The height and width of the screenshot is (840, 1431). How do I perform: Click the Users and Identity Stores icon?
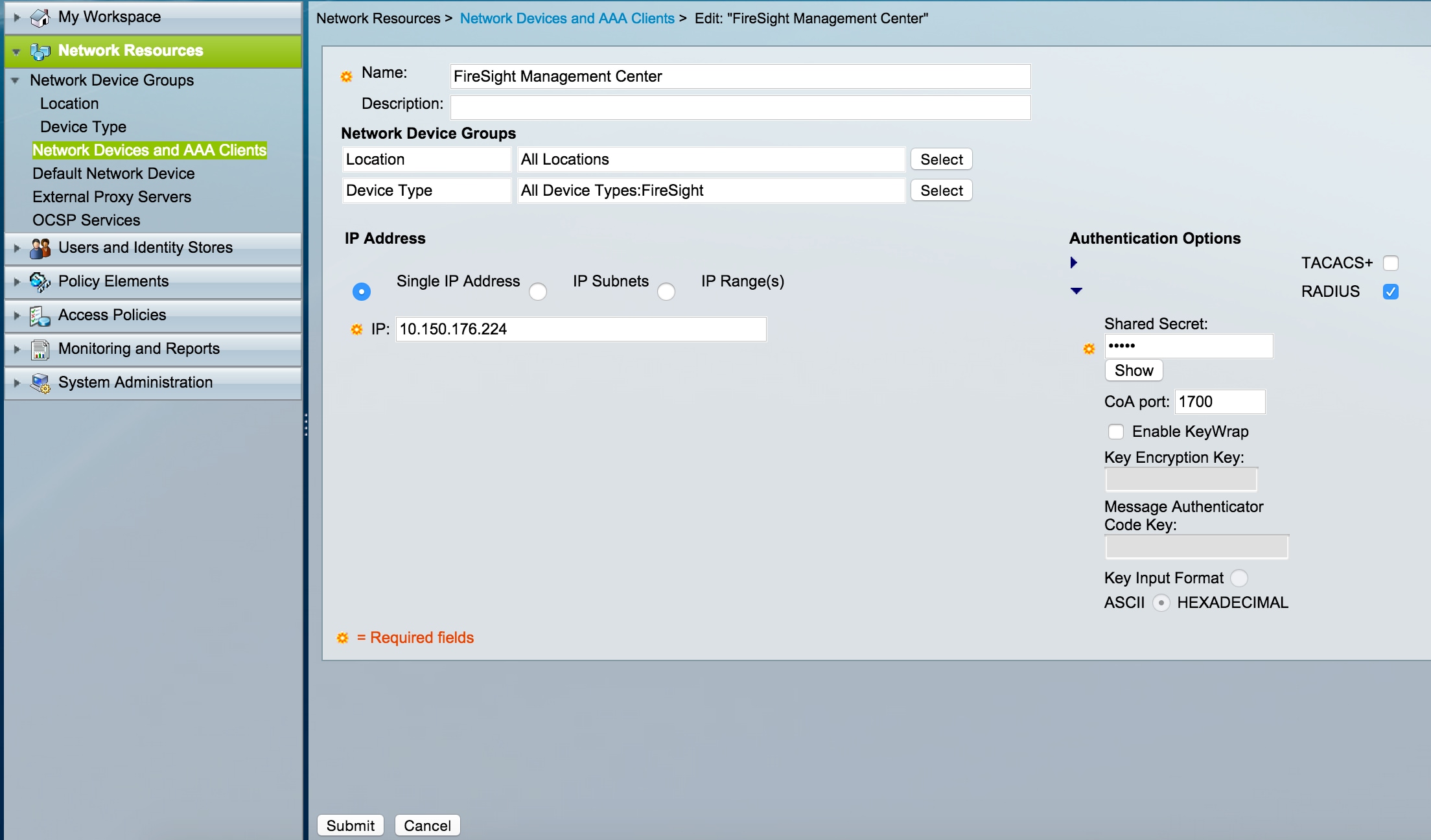click(40, 248)
